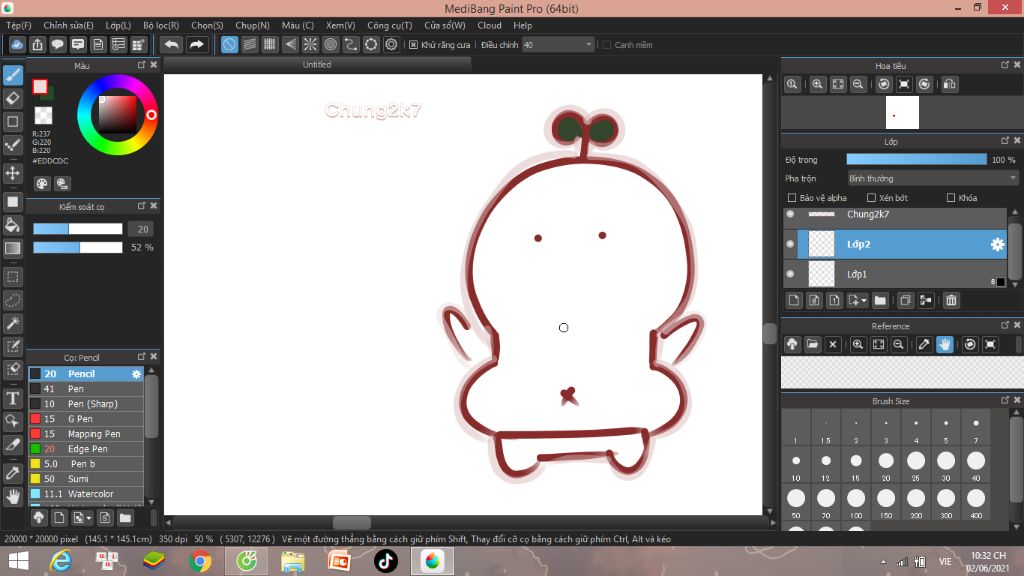Viewport: 1024px width, 576px height.
Task: Open the Công cụ(T) menu
Action: click(x=389, y=25)
